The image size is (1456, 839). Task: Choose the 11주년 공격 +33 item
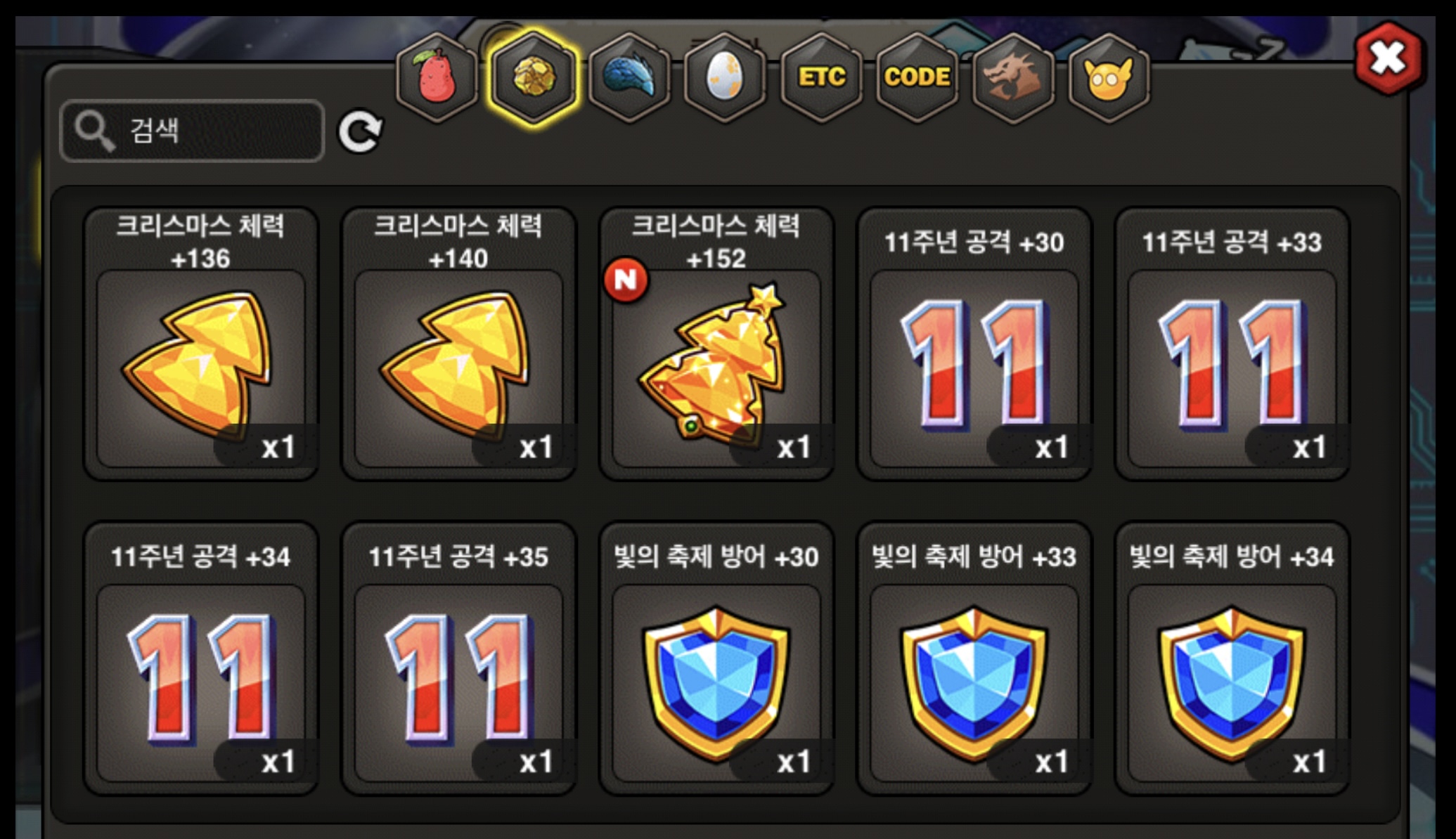pos(1232,343)
